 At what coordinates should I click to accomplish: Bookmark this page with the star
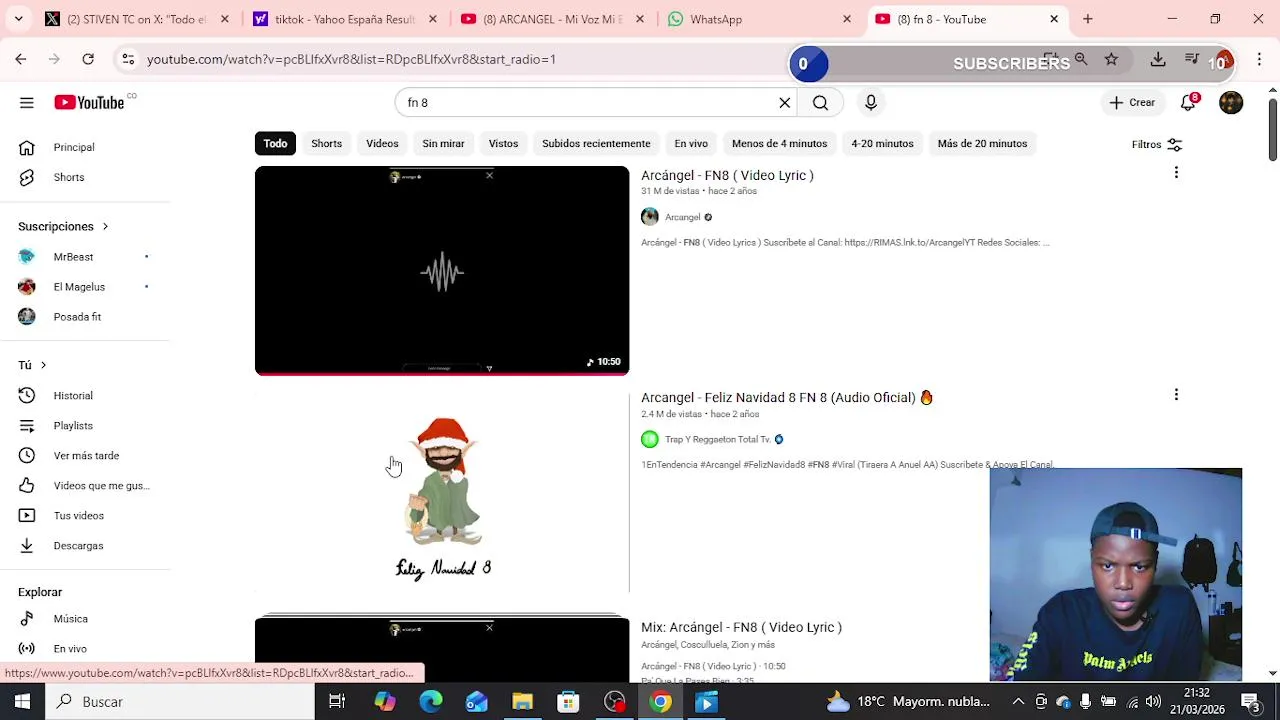click(1111, 59)
